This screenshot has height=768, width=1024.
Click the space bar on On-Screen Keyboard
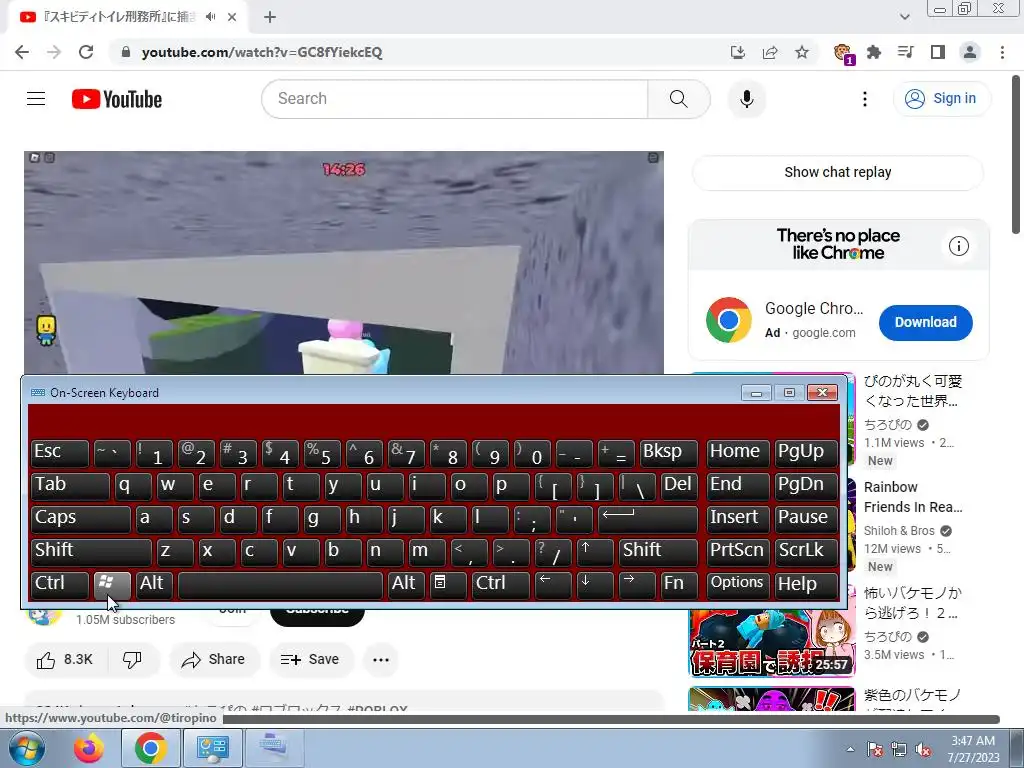280,584
